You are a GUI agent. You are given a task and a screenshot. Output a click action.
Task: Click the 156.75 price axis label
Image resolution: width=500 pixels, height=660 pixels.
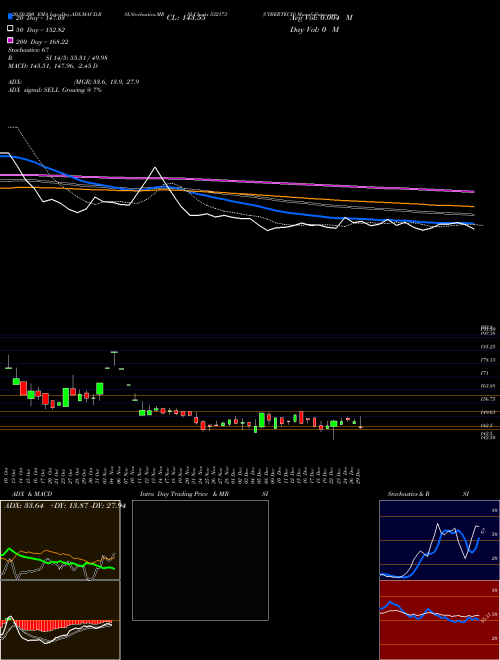pyautogui.click(x=487, y=399)
